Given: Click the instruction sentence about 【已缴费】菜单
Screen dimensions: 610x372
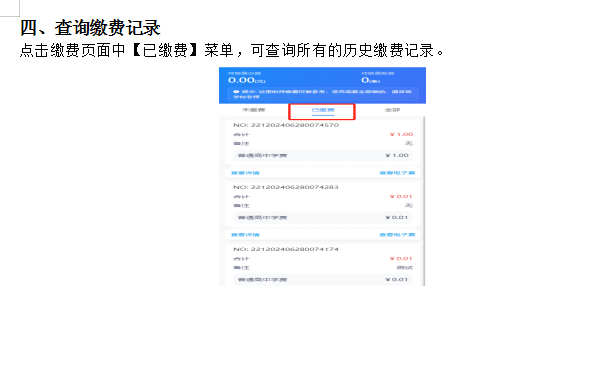Looking at the screenshot, I should click(x=231, y=51).
